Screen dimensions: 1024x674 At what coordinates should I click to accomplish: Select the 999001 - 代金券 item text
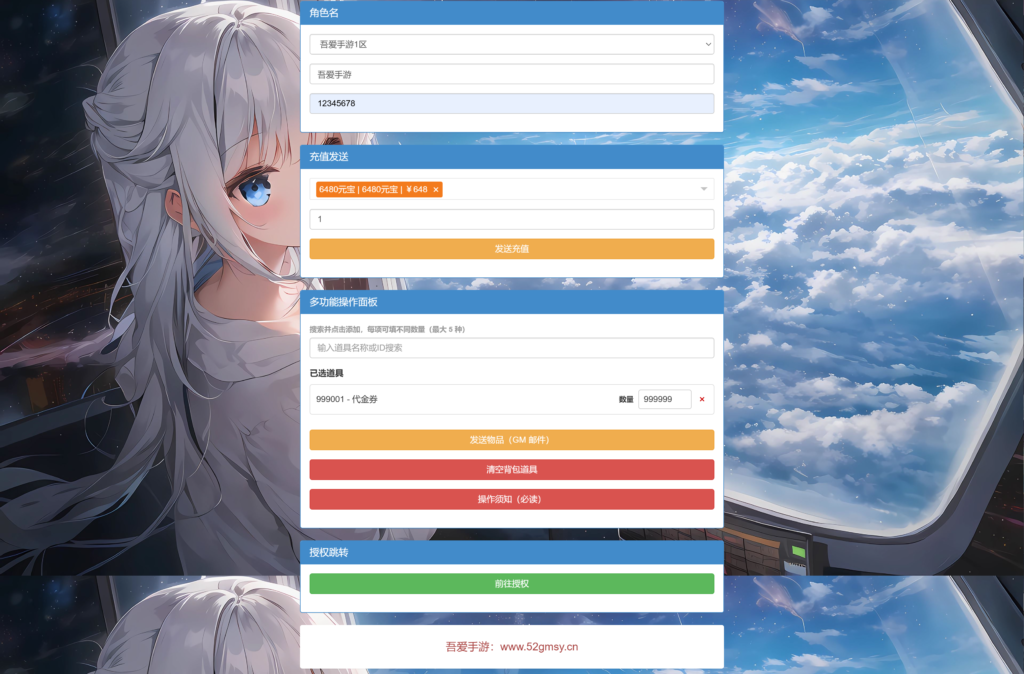pyautogui.click(x=347, y=399)
